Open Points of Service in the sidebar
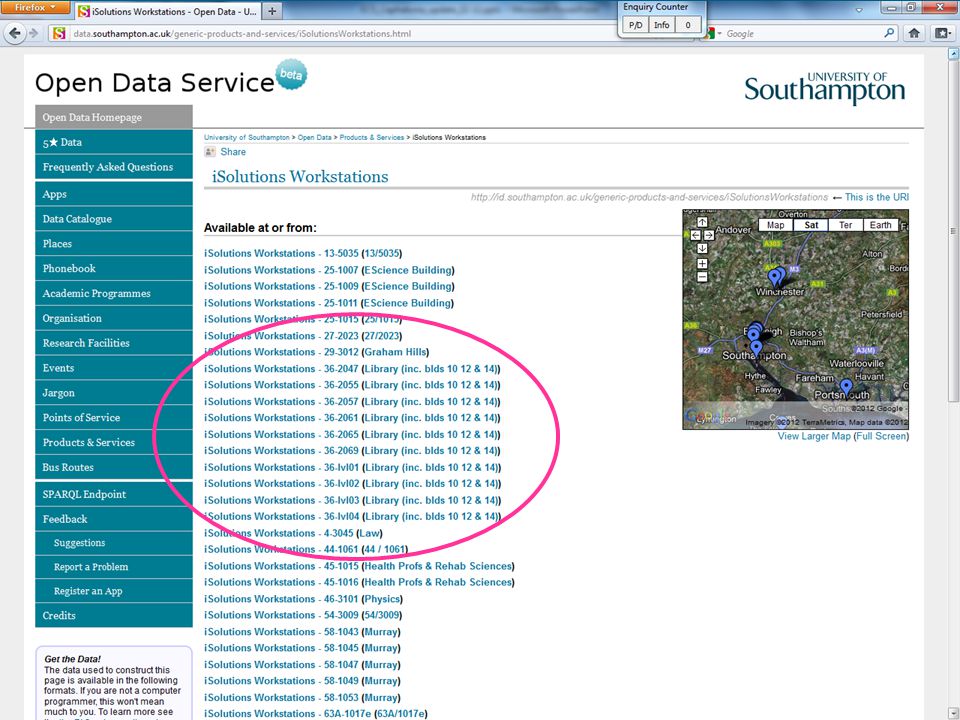 coord(114,418)
